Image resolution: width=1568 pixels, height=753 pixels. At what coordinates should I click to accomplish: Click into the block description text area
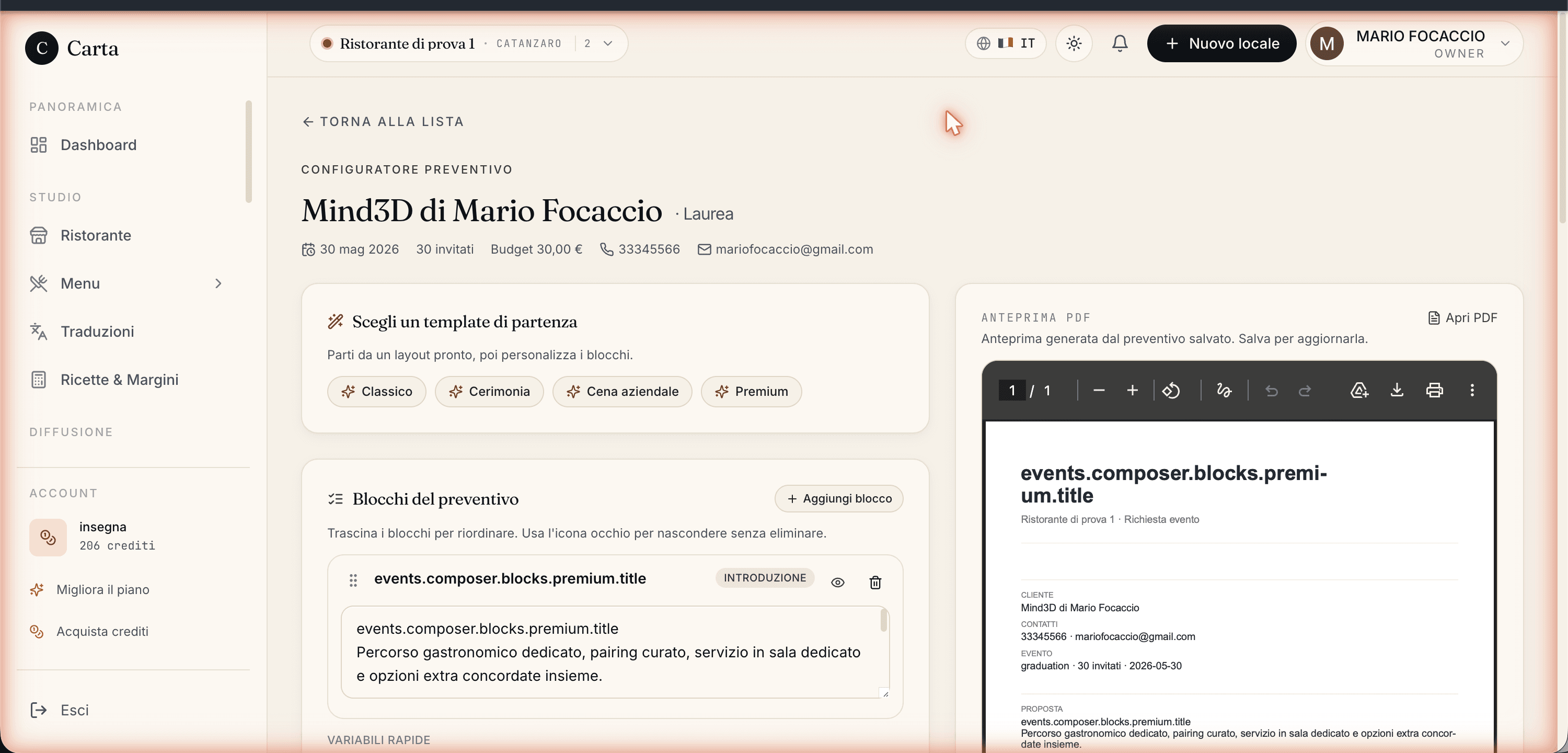click(x=615, y=652)
